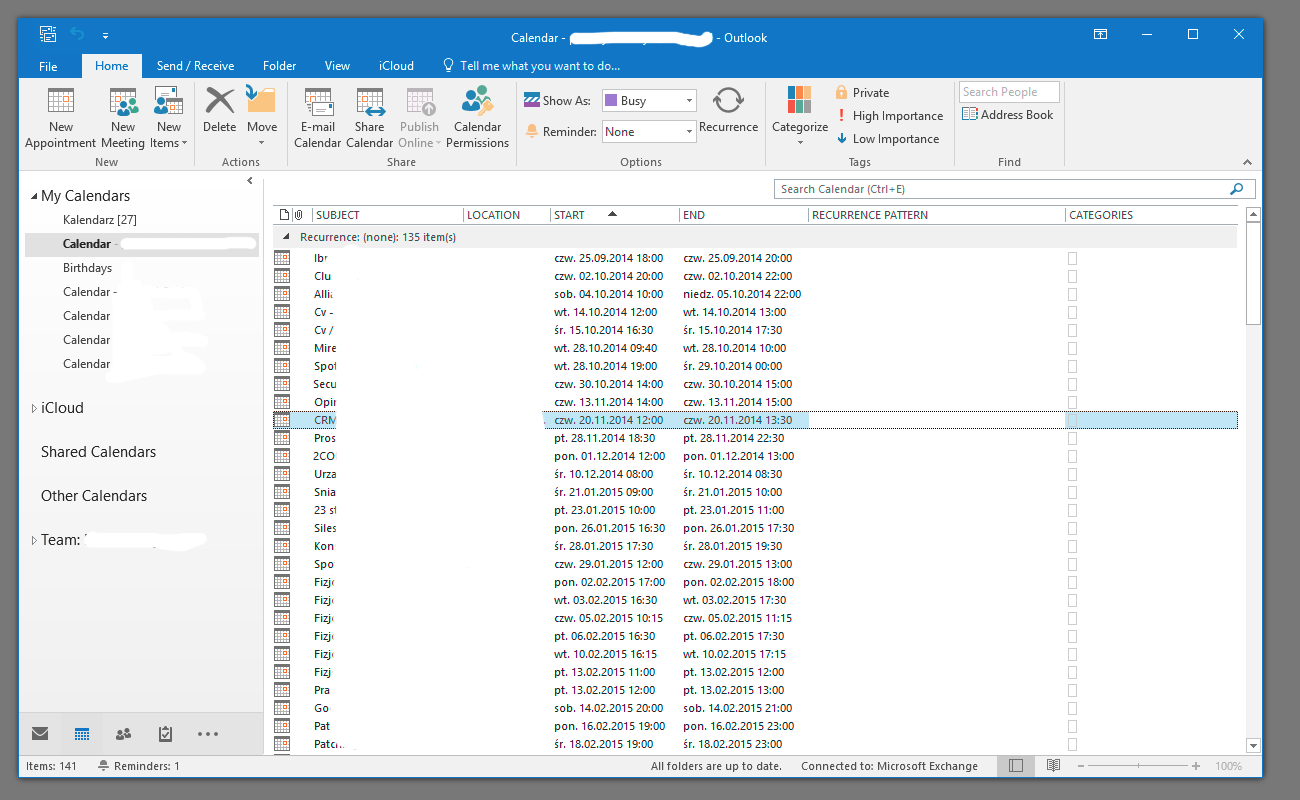
Task: Click the New Appointment icon
Action: click(x=61, y=103)
